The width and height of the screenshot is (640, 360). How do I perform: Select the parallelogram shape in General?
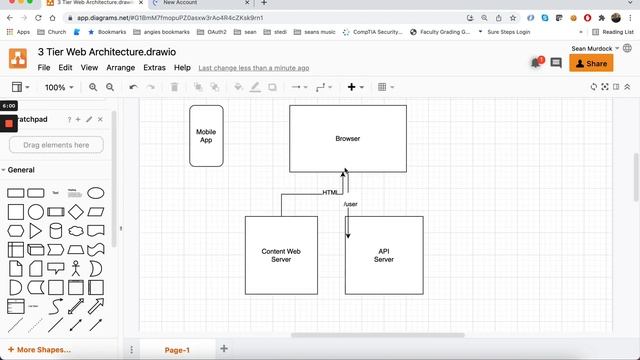[96, 212]
